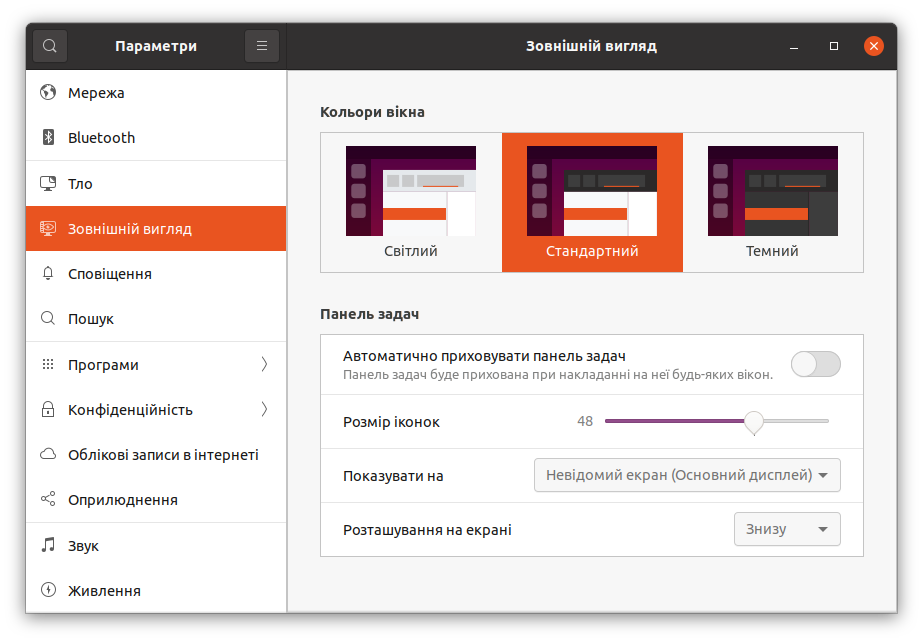Click the Тло background settings icon
923x642 pixels.
point(50,183)
